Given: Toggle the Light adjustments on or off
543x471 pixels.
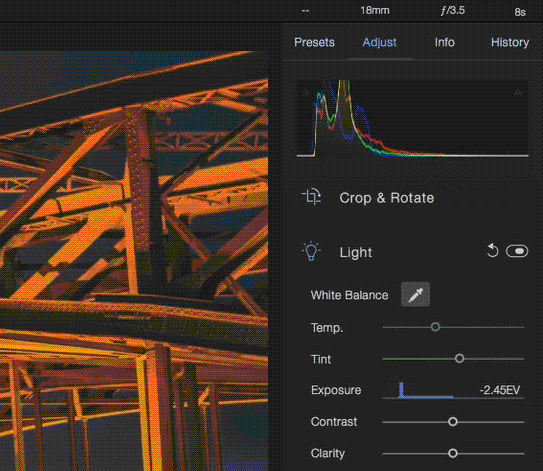Looking at the screenshot, I should coord(517,251).
